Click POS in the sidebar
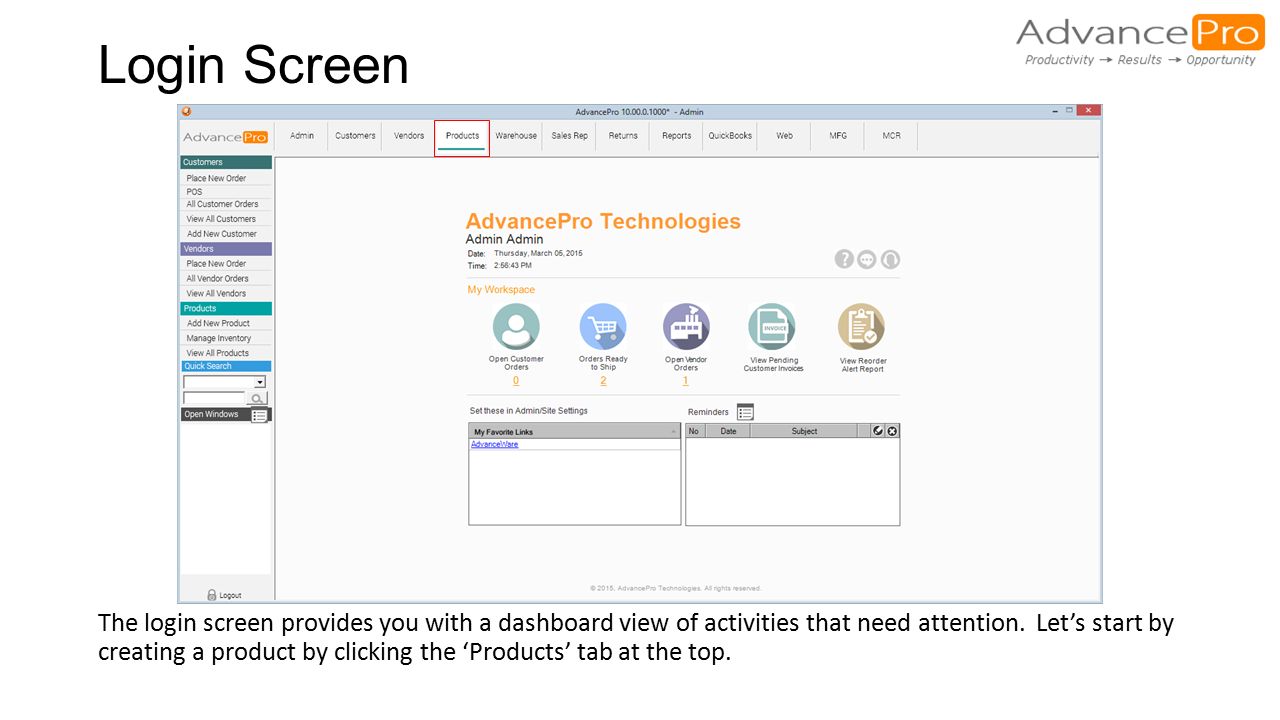Screen dimensions: 1280x720 tap(226, 191)
